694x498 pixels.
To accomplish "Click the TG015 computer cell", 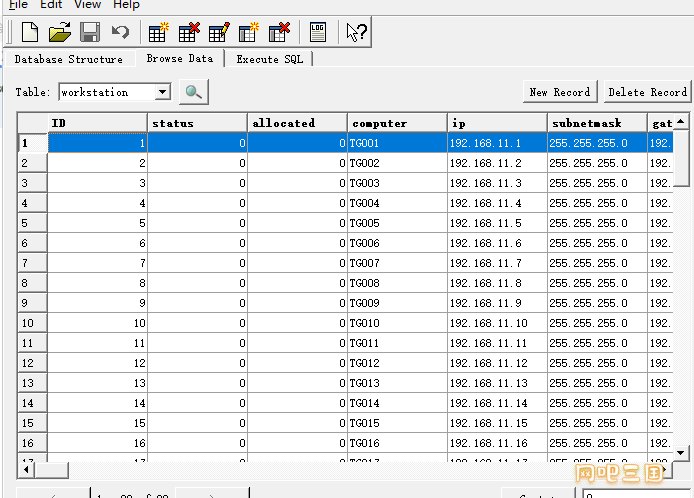I will 397,423.
